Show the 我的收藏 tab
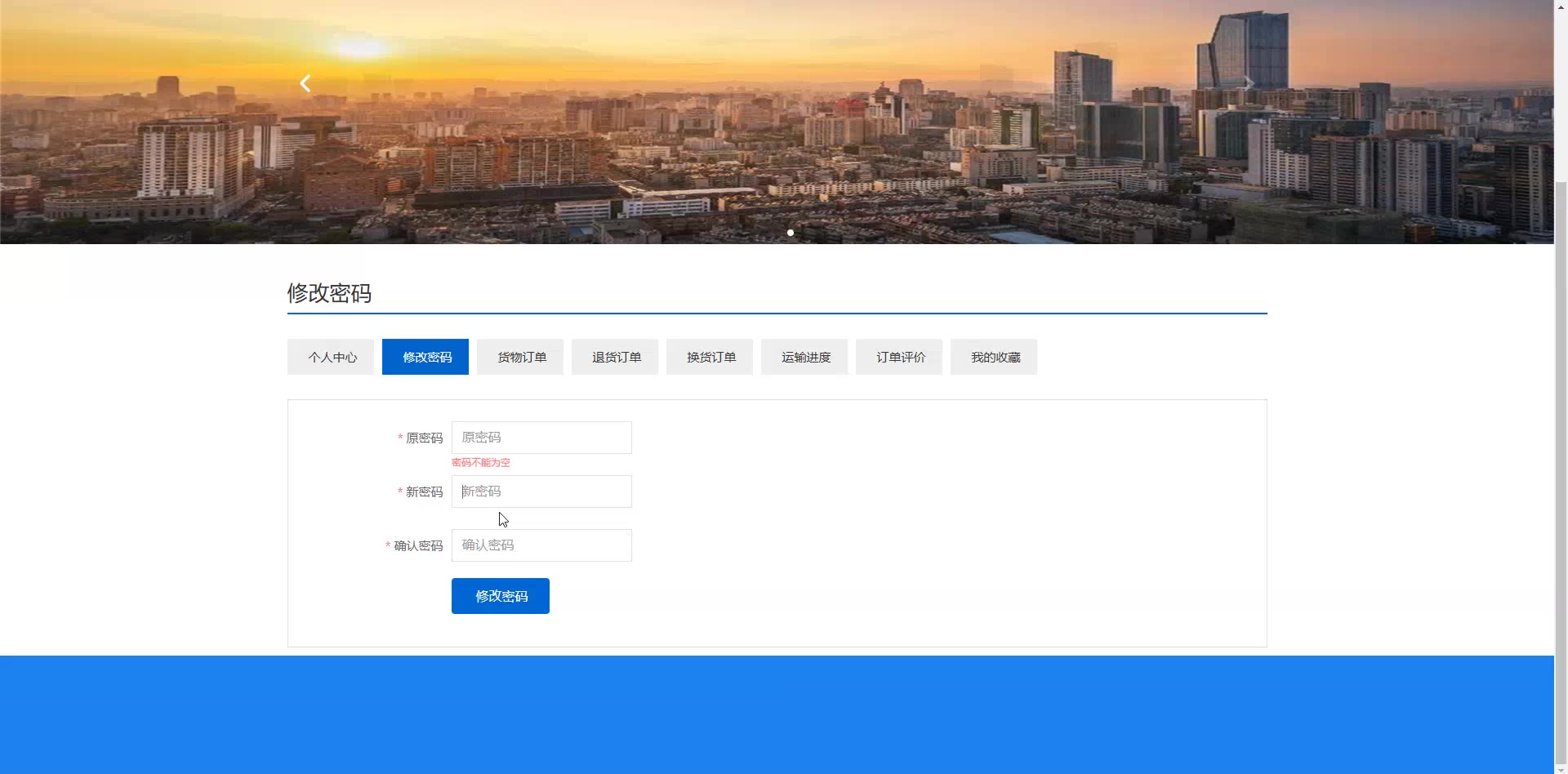1568x774 pixels. [994, 357]
